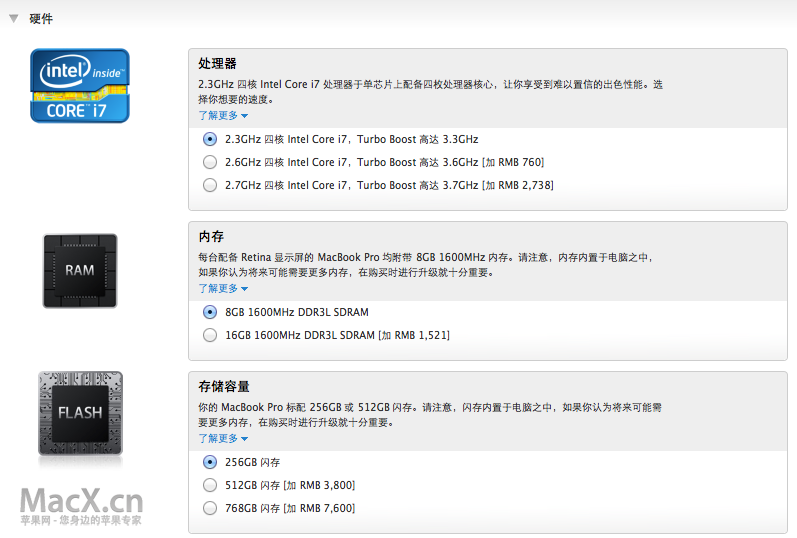The image size is (797, 538).
Task: Select 8GB 1600MHz DDR3L SDRAM memory
Action: (x=209, y=312)
